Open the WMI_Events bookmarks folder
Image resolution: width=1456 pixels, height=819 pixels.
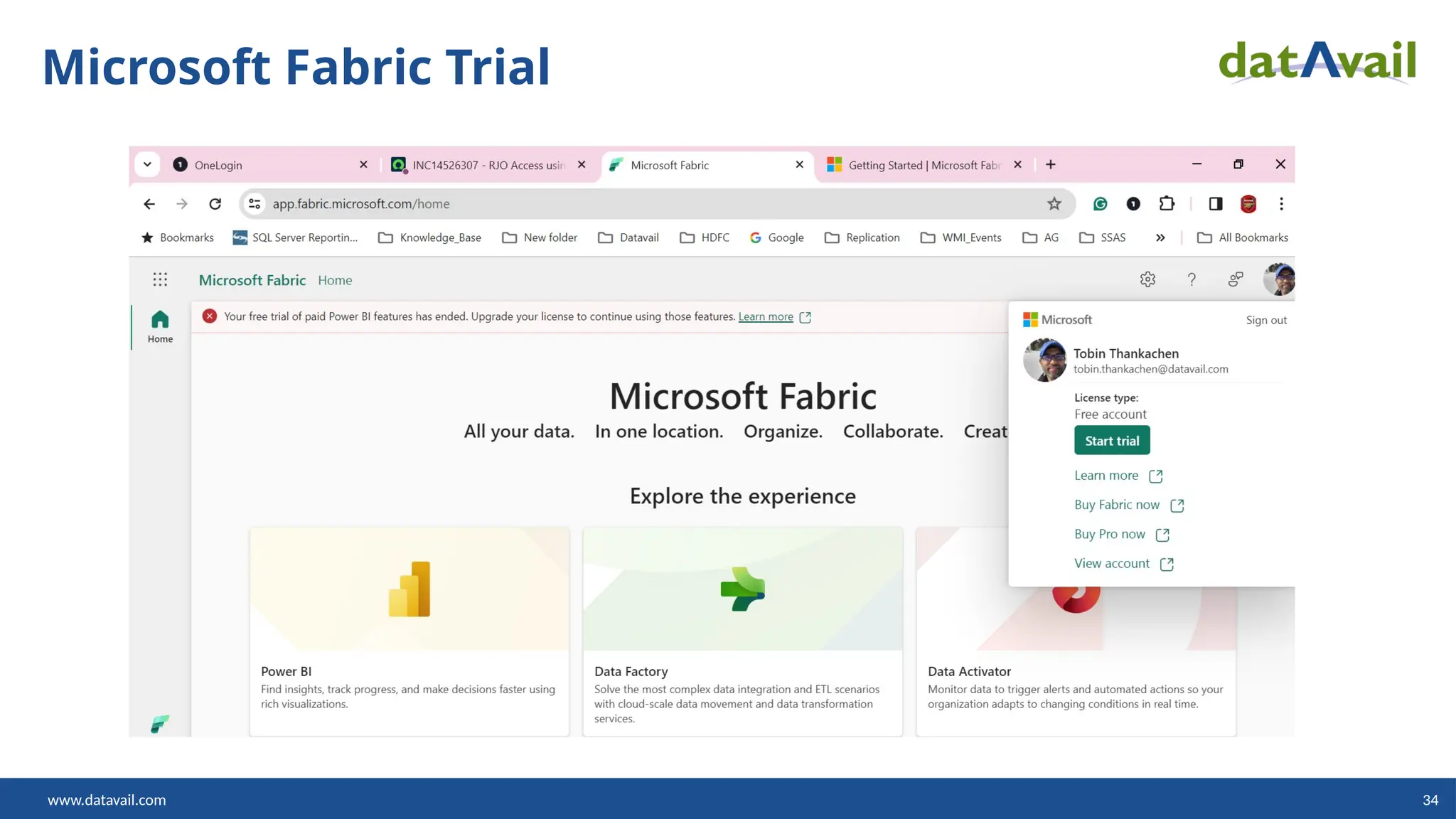click(x=960, y=237)
